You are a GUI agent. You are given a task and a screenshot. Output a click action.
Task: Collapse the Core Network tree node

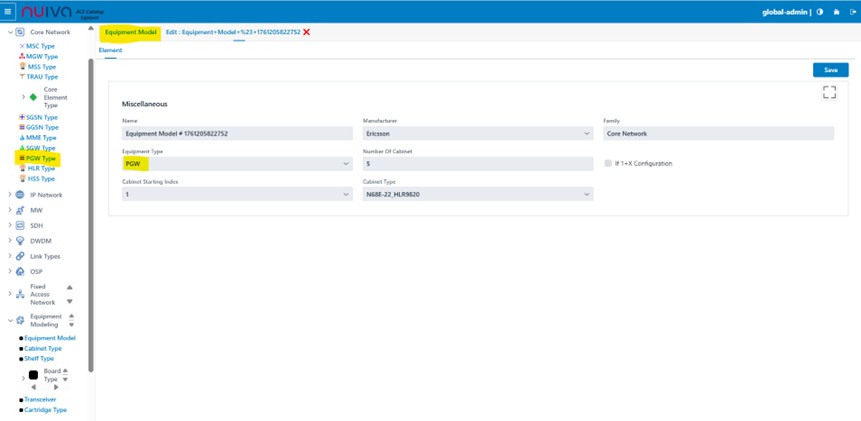tap(9, 32)
